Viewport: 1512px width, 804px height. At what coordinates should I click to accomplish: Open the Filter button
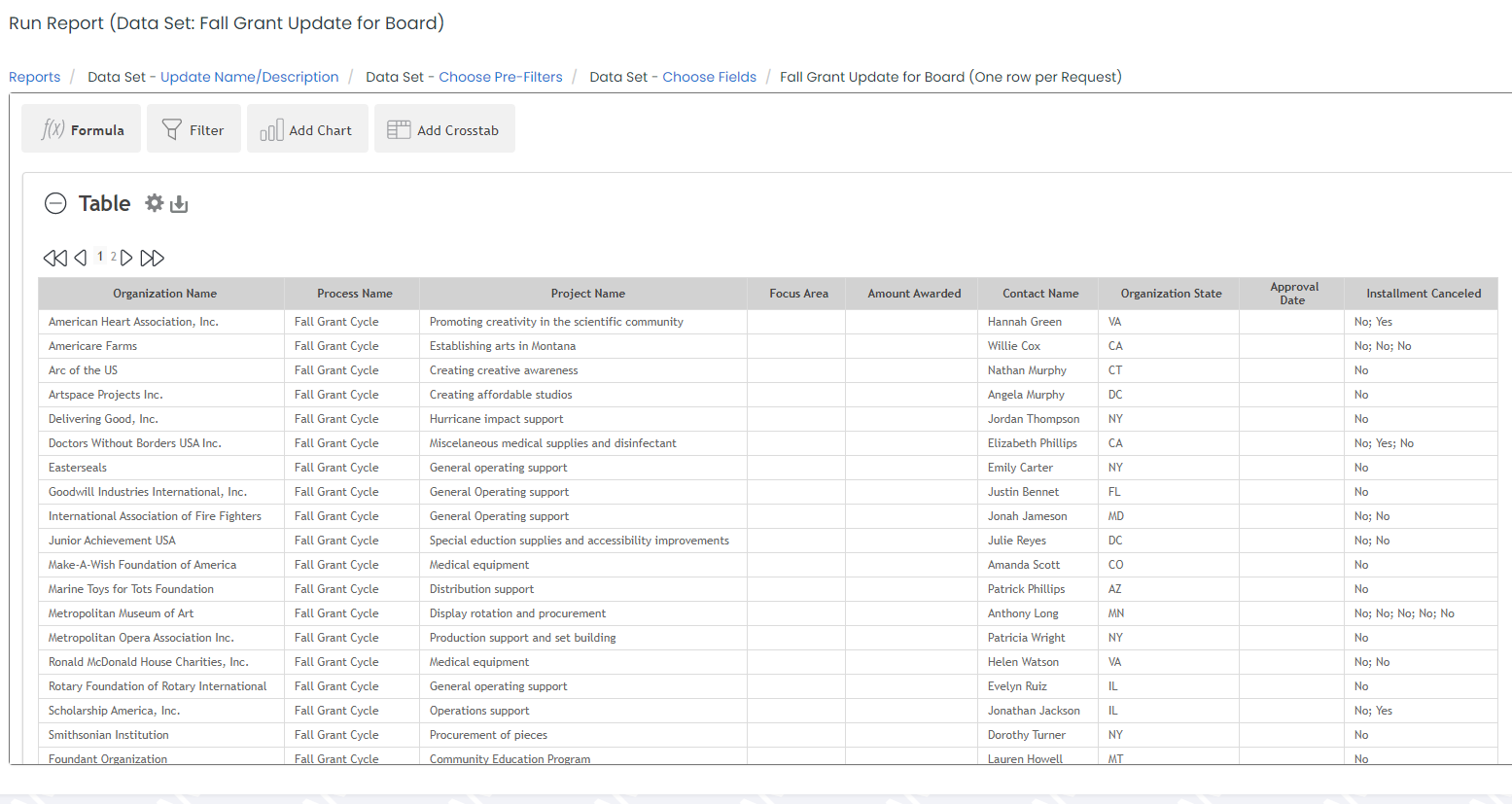[x=193, y=128]
